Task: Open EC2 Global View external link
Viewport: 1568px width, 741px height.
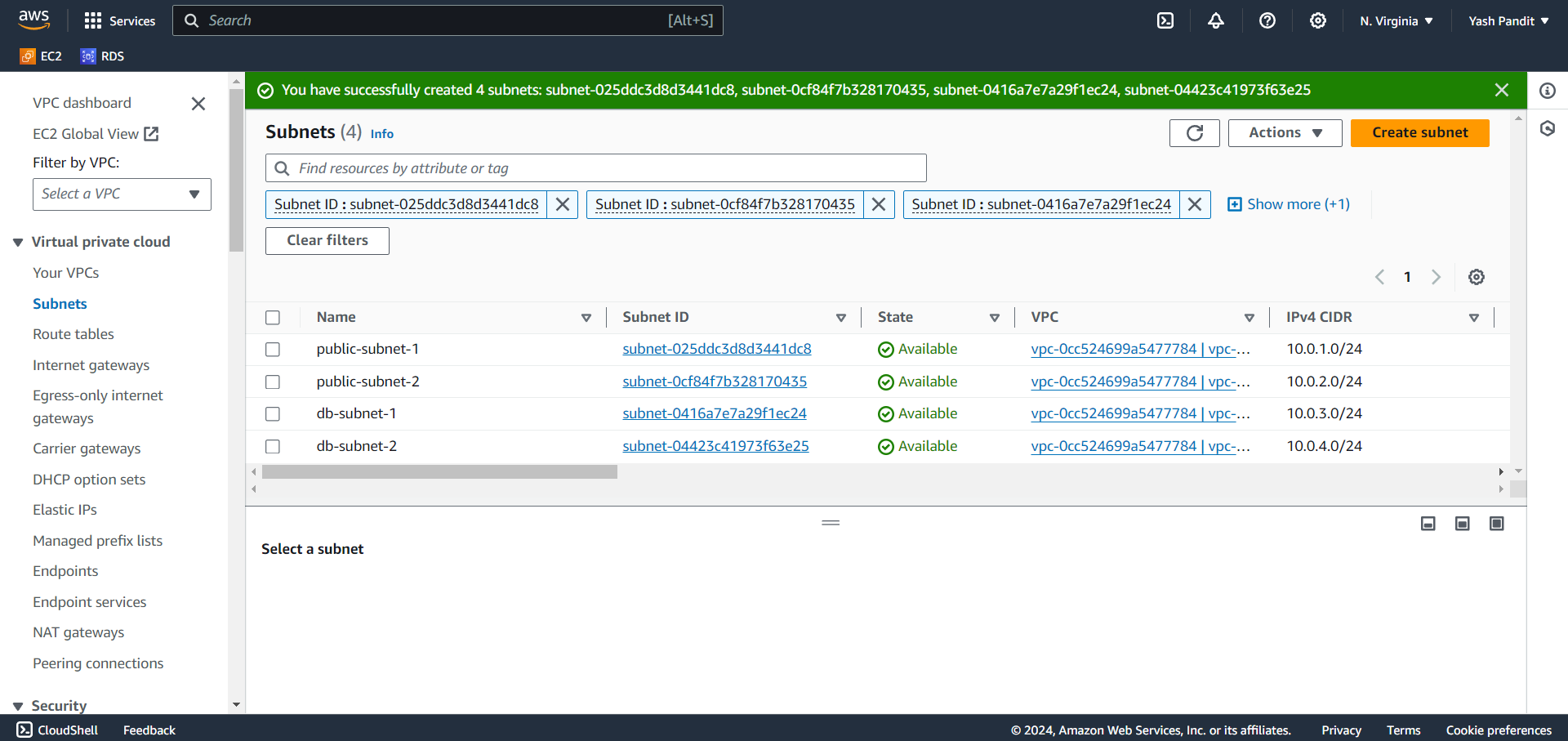Action: point(96,133)
